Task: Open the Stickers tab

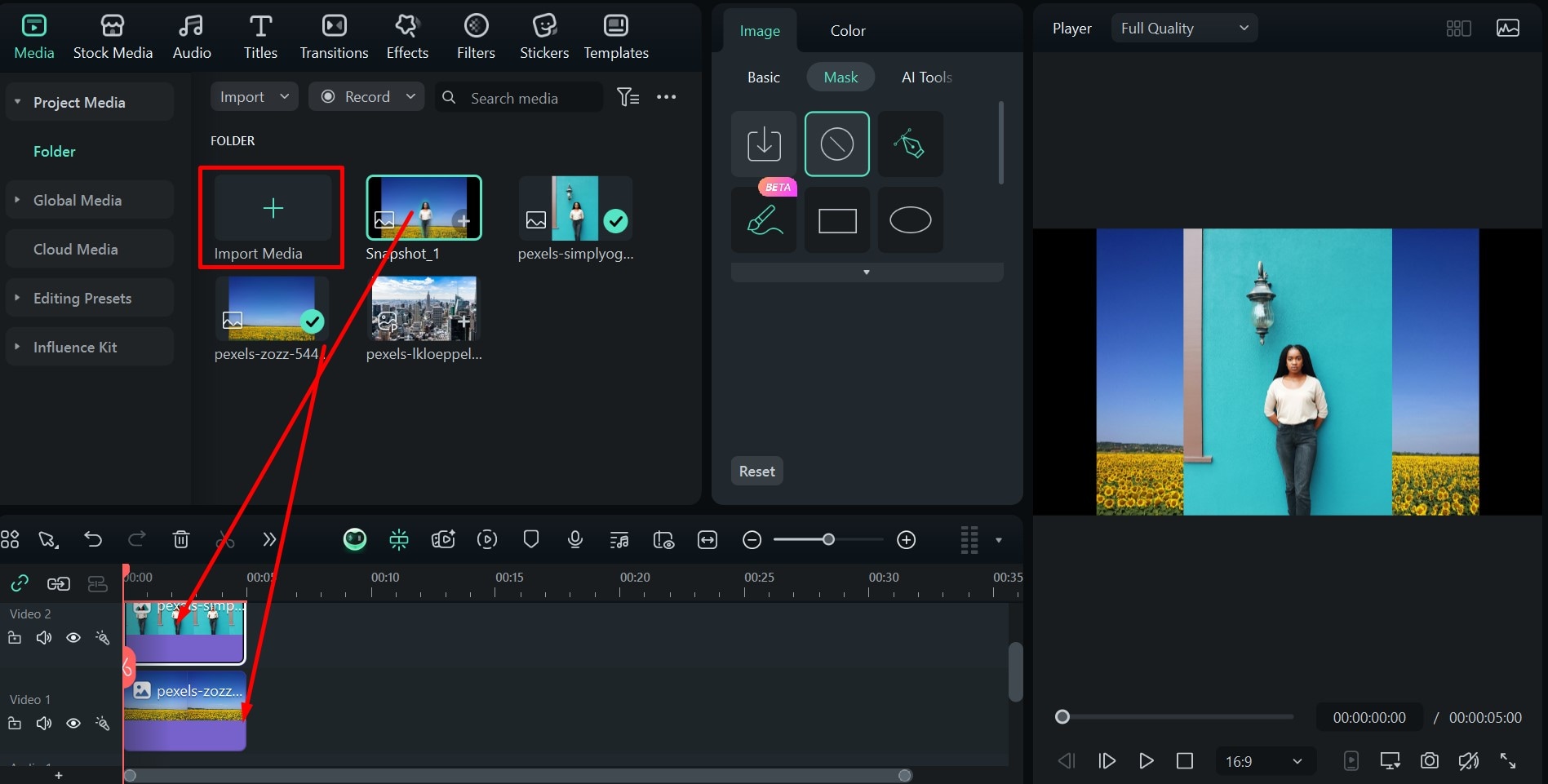Action: (544, 38)
